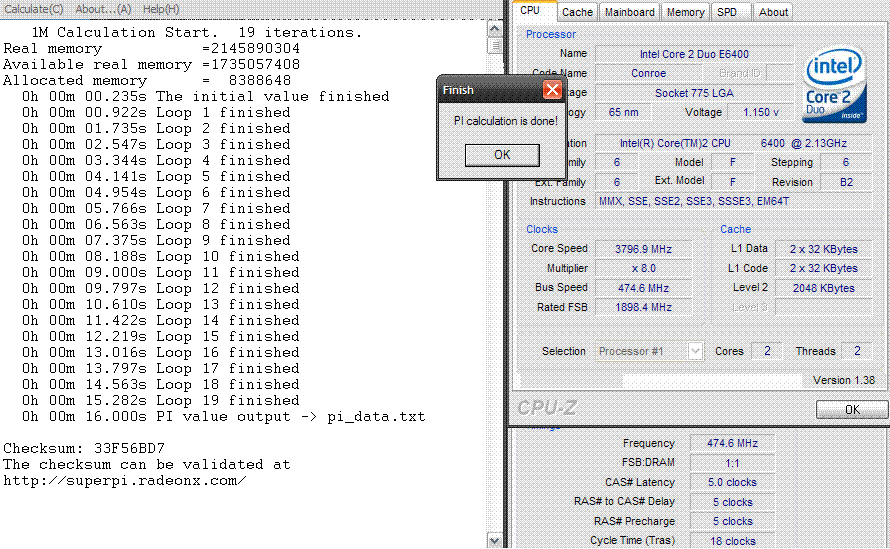Open the About...(A) menu in Super PI

[103, 9]
